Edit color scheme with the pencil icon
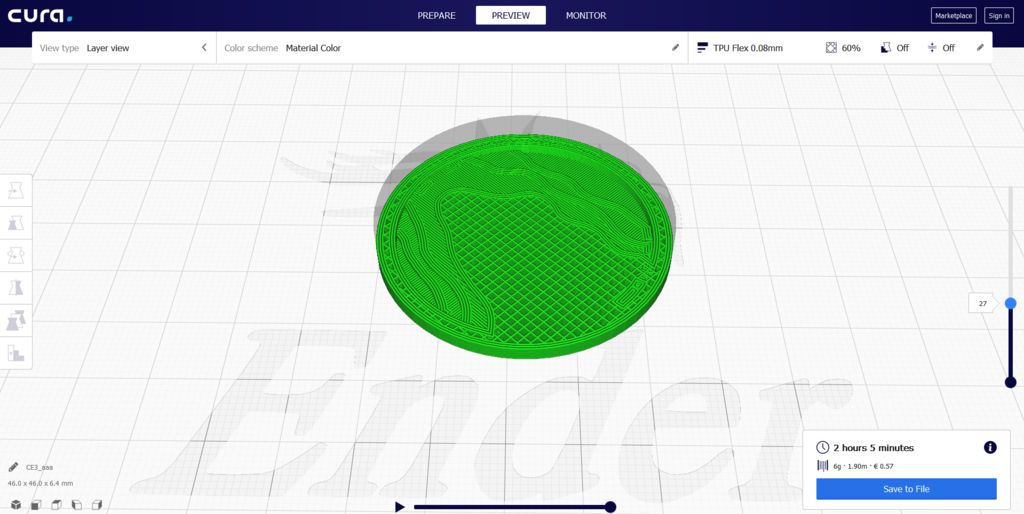 point(675,48)
